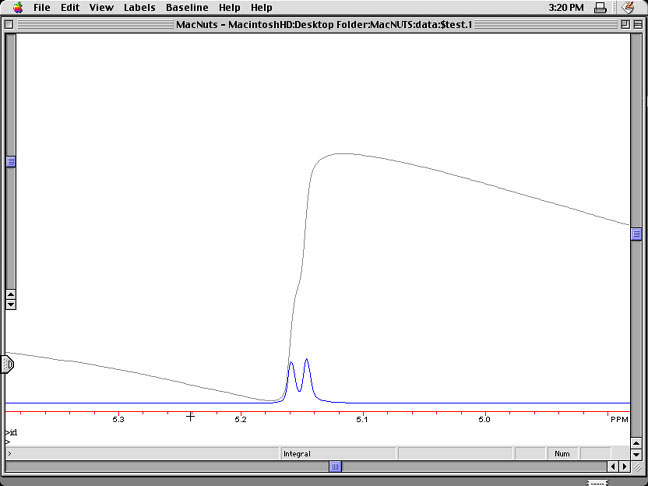Screen dimensions: 648x486
Task: Open the View menu
Action: [x=101, y=8]
